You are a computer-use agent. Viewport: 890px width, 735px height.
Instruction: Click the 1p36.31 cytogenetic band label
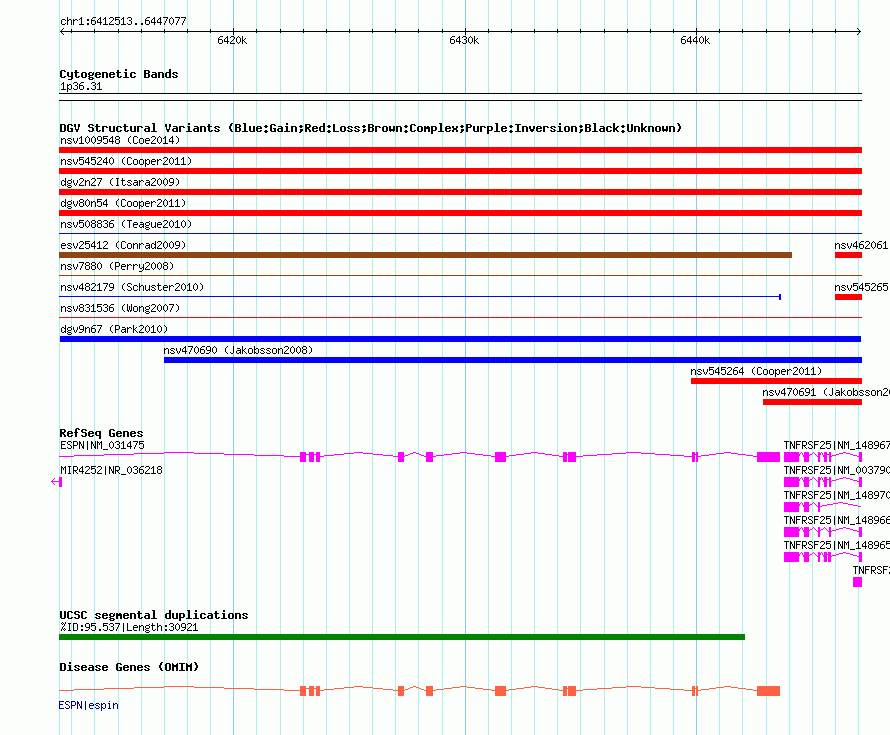(81, 86)
